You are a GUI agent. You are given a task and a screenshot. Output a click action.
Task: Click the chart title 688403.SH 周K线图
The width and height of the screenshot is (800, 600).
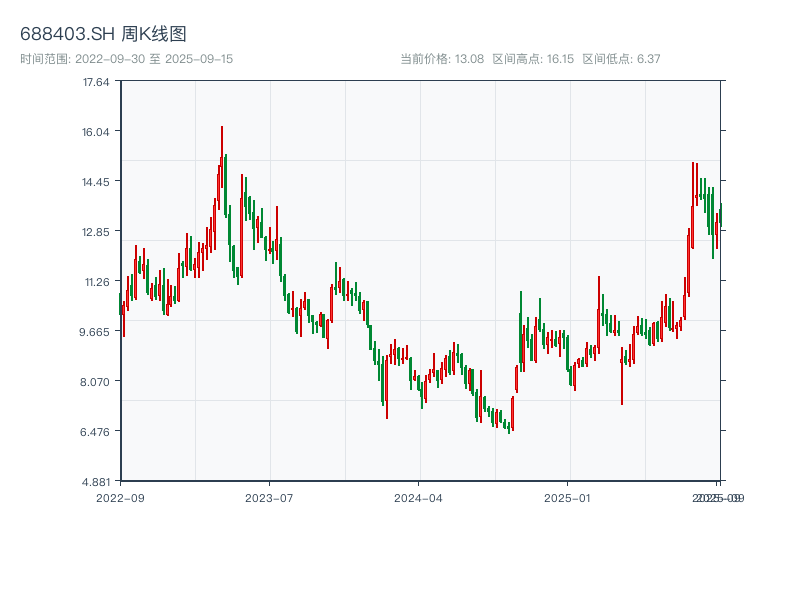pos(103,34)
